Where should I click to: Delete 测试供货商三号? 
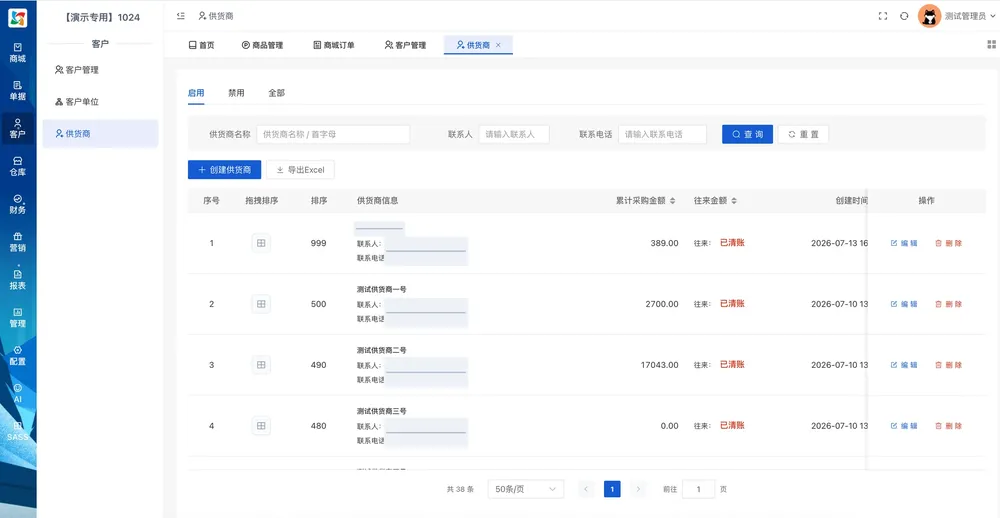(948, 426)
